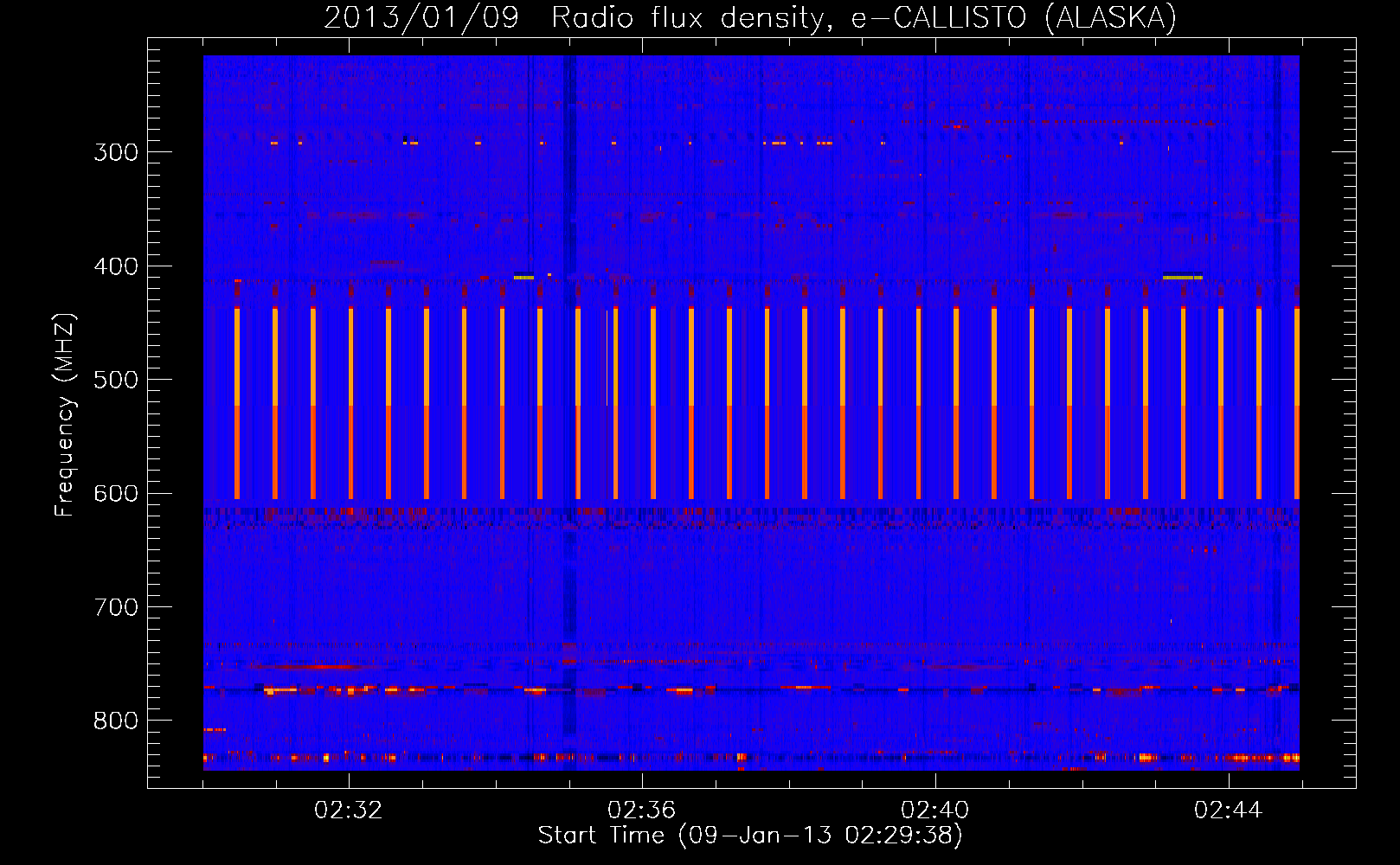Screen dimensions: 1400x865
Task: Click the 400 frequency tick label
Action: tap(116, 266)
